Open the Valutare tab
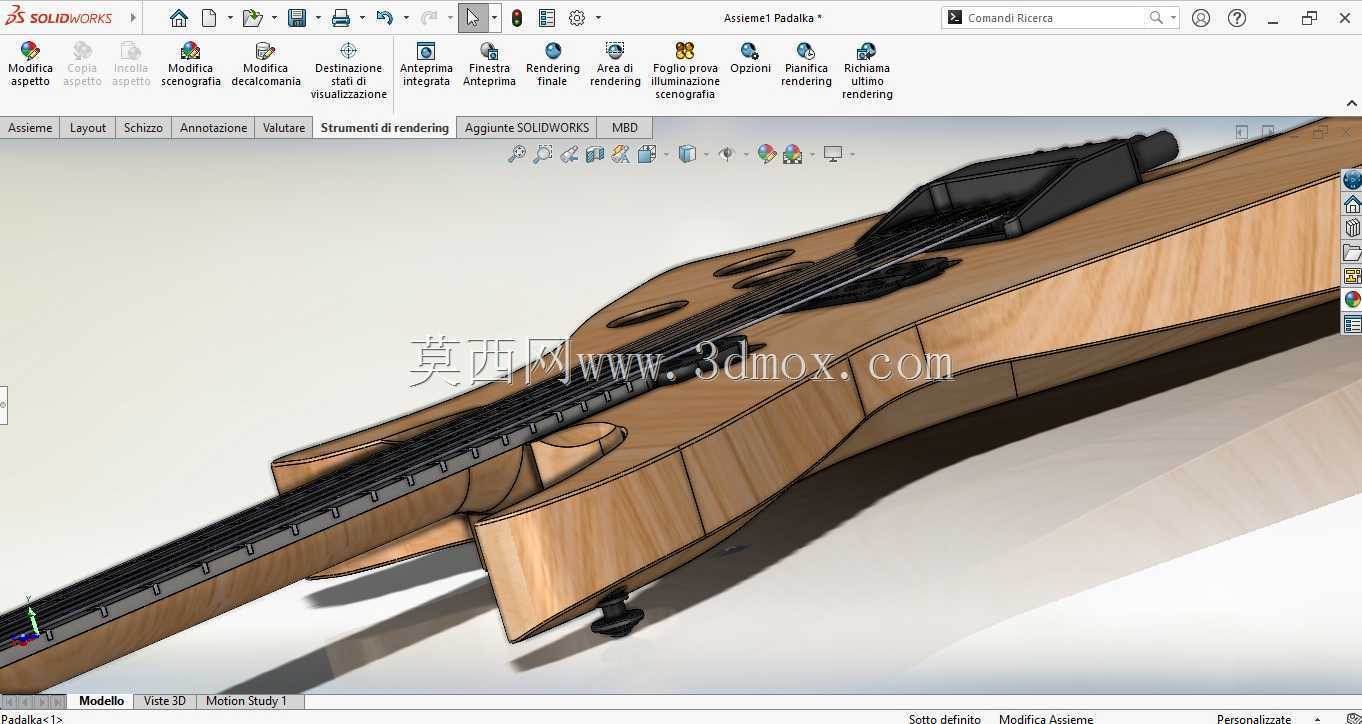This screenshot has width=1362, height=724. click(x=284, y=127)
